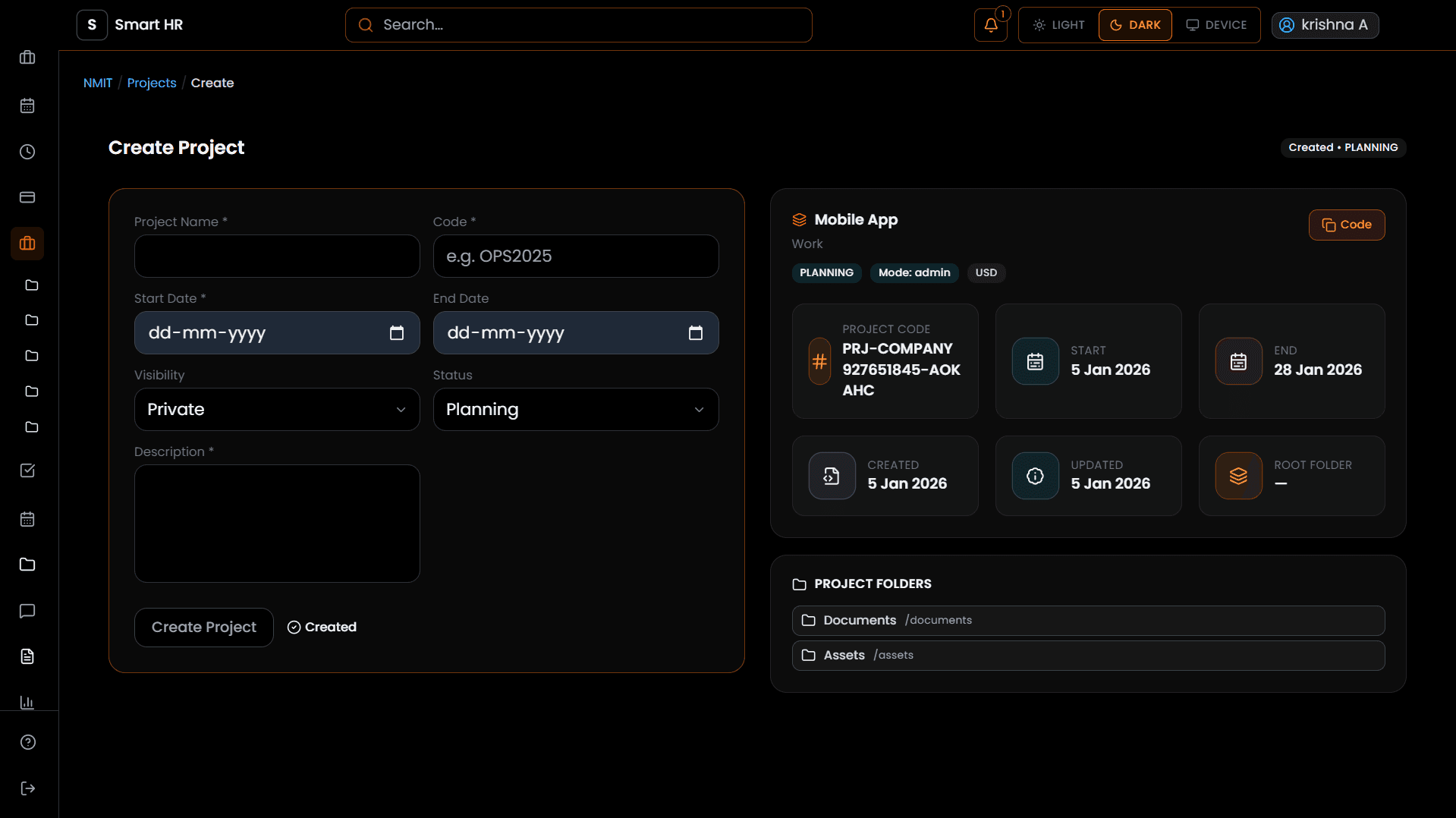1456x818 pixels.
Task: Click '28 Jan 2026' end date value
Action: [x=1318, y=370]
